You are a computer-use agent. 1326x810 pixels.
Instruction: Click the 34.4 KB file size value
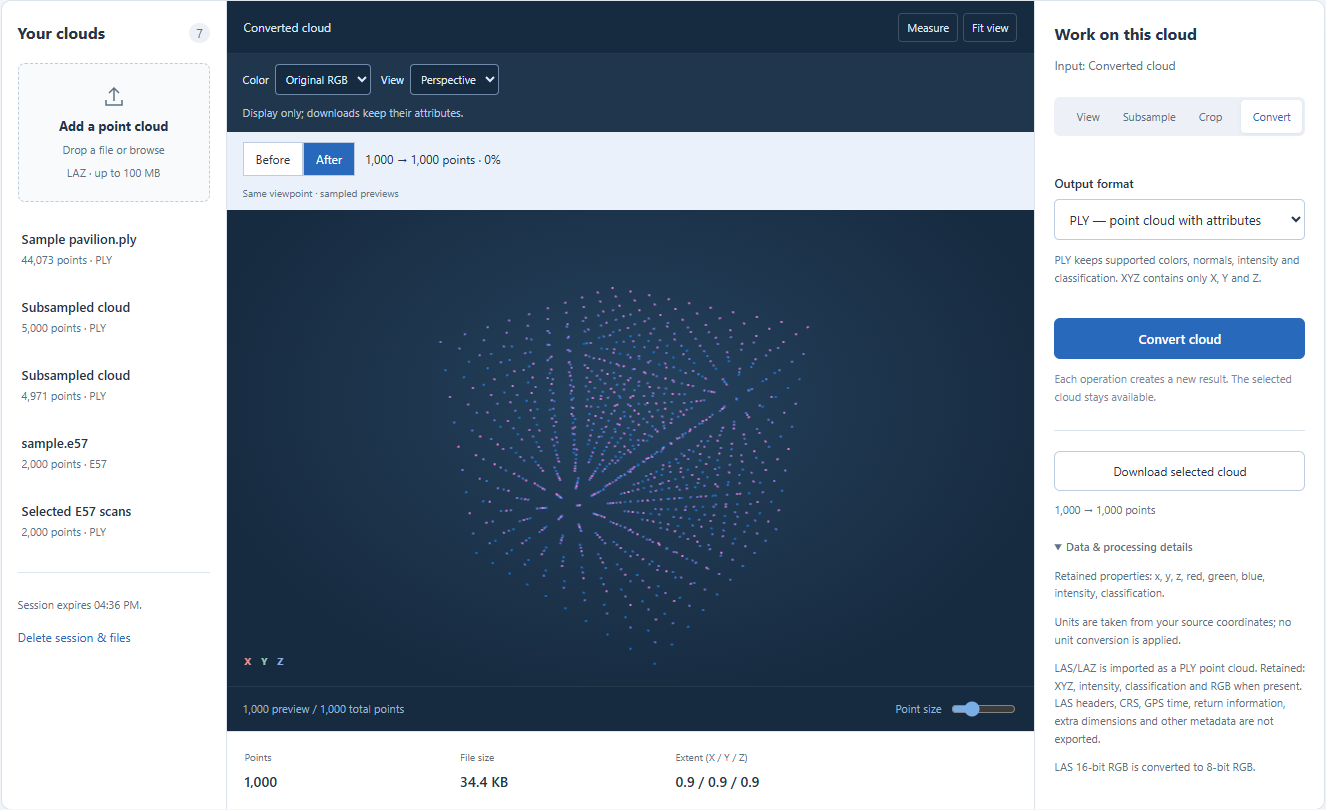click(x=484, y=782)
